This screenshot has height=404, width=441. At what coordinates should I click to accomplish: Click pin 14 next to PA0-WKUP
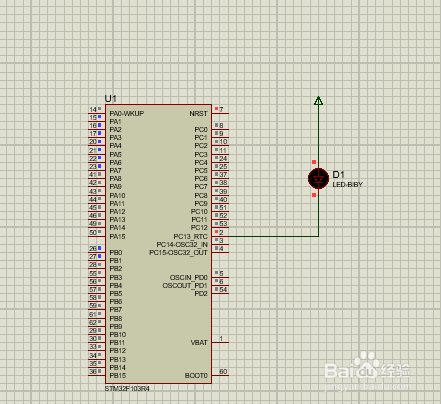(93, 109)
